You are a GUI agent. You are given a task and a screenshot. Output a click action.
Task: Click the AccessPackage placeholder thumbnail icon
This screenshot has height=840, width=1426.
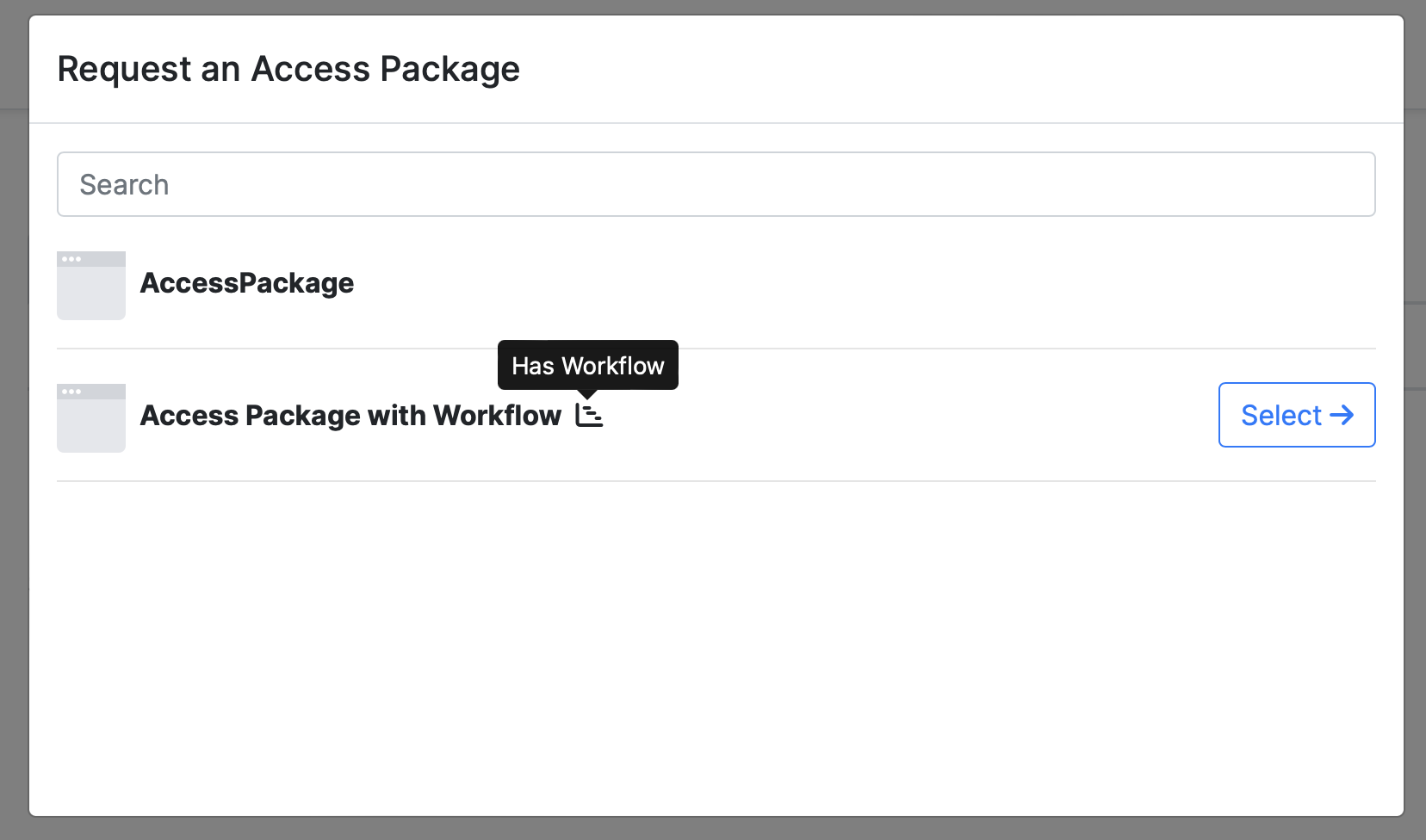[x=91, y=286]
